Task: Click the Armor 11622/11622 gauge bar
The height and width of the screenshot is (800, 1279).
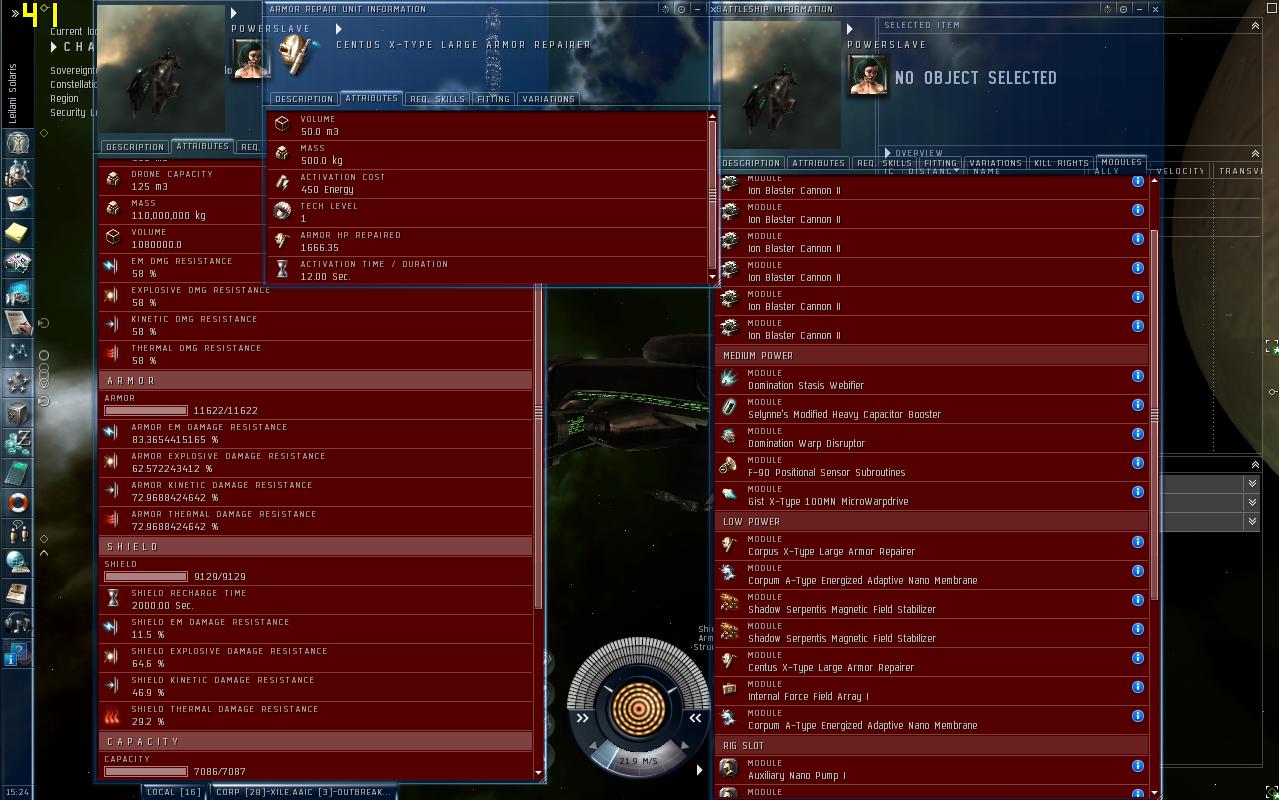Action: (146, 410)
